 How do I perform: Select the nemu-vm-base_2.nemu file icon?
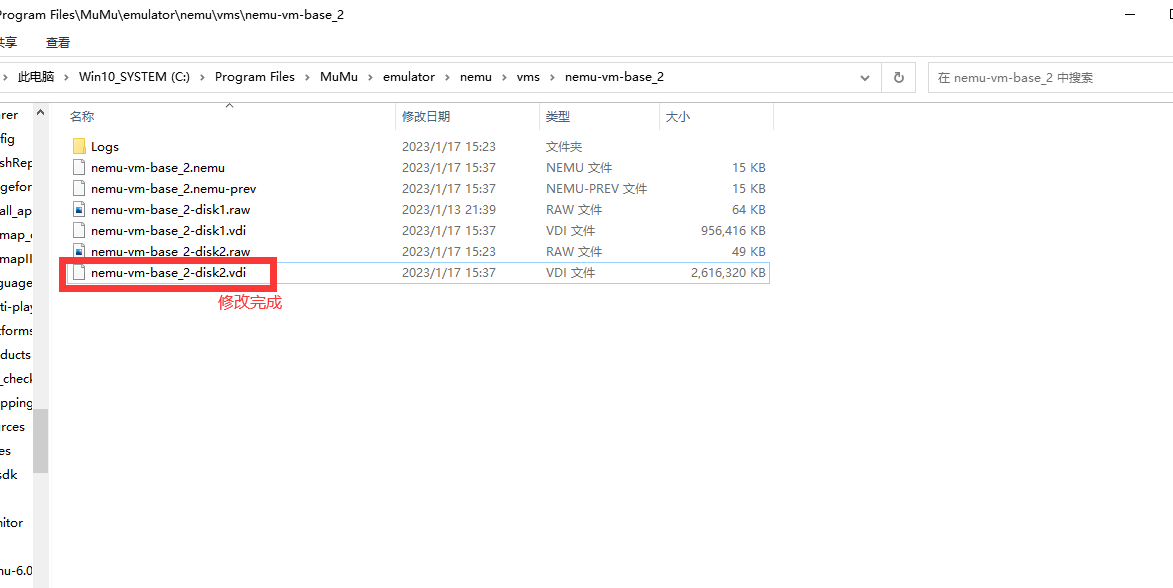[79, 168]
